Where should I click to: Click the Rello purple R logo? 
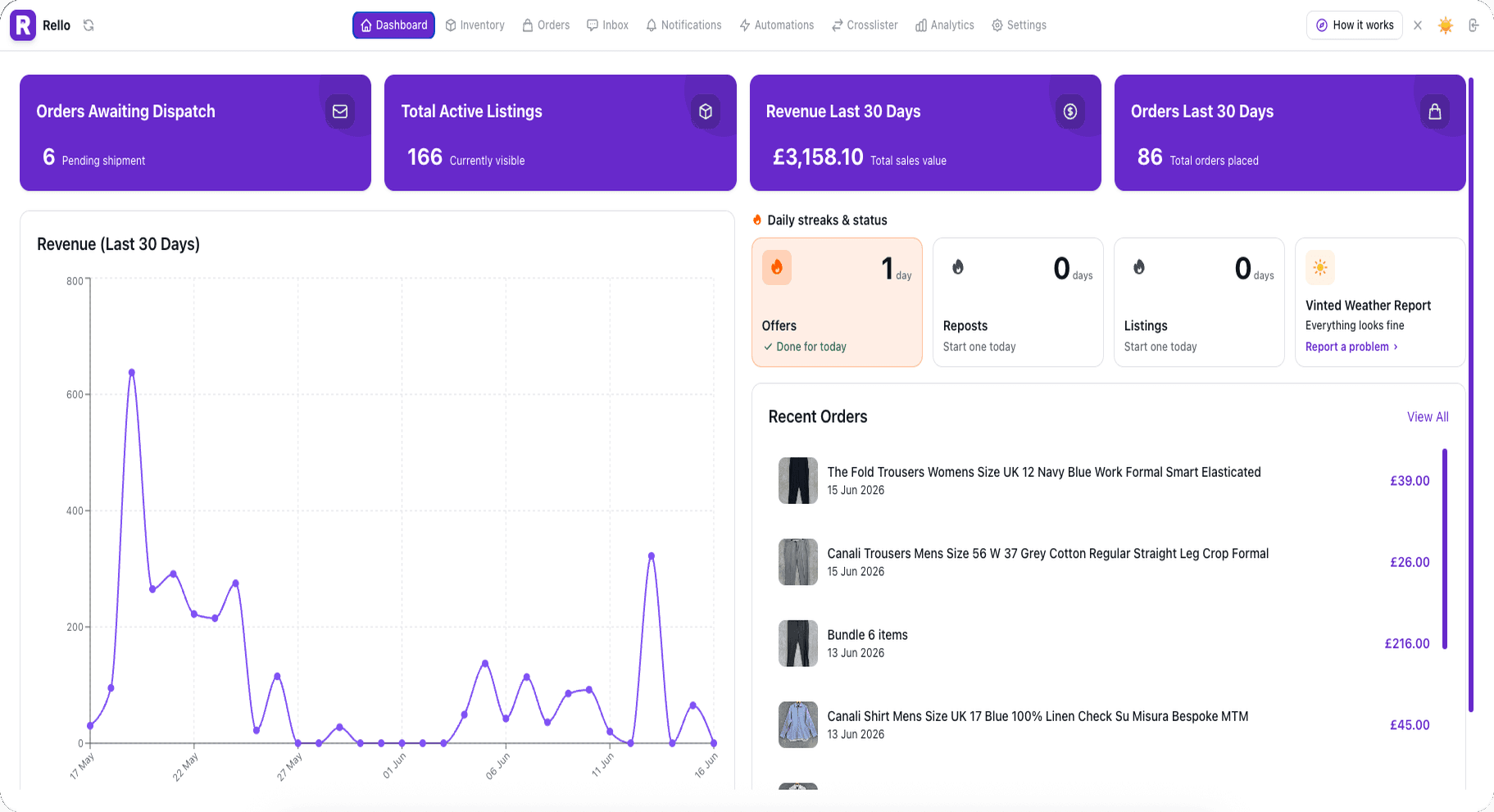(x=23, y=25)
